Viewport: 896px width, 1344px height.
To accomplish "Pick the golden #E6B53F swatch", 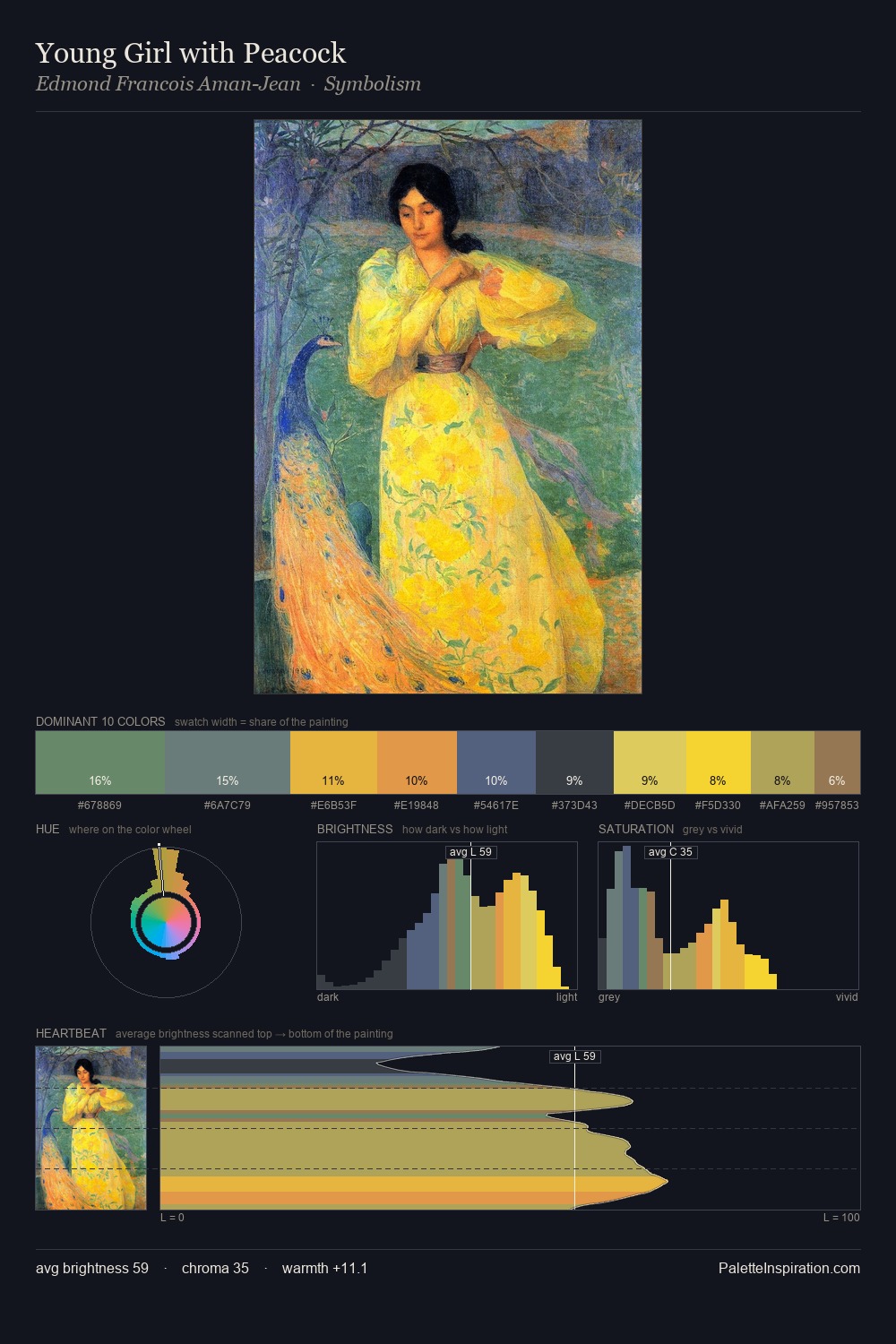I will point(333,762).
